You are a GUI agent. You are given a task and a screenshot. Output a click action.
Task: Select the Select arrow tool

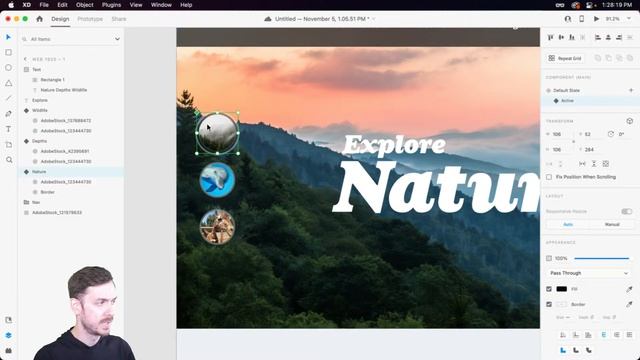(9, 37)
